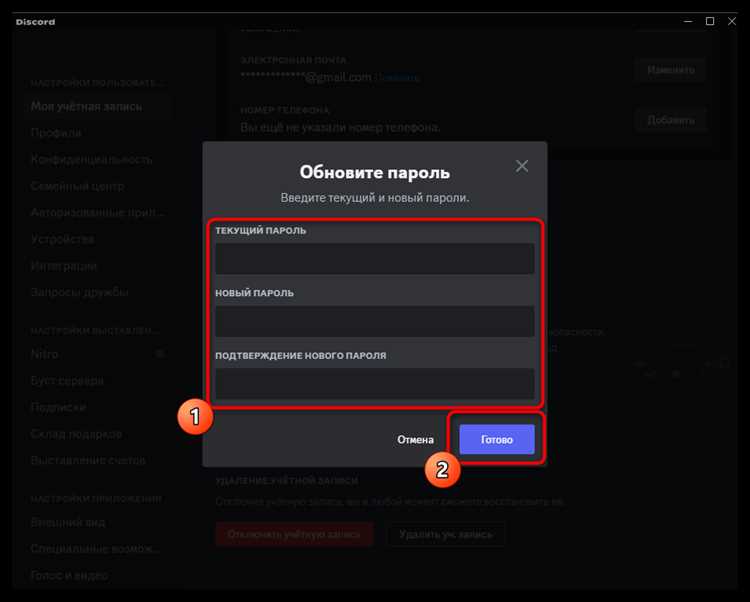This screenshot has width=750, height=602.
Task: Minimize the Discord window
Action: tap(688, 22)
